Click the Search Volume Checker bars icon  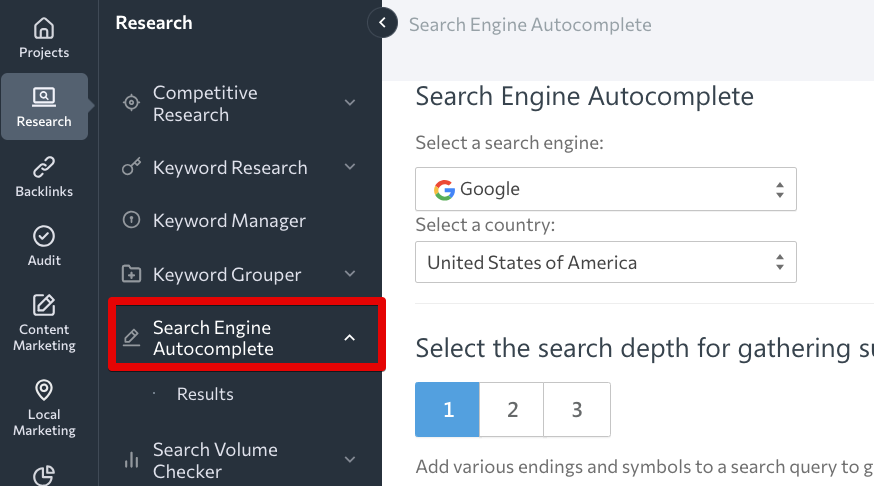click(132, 460)
